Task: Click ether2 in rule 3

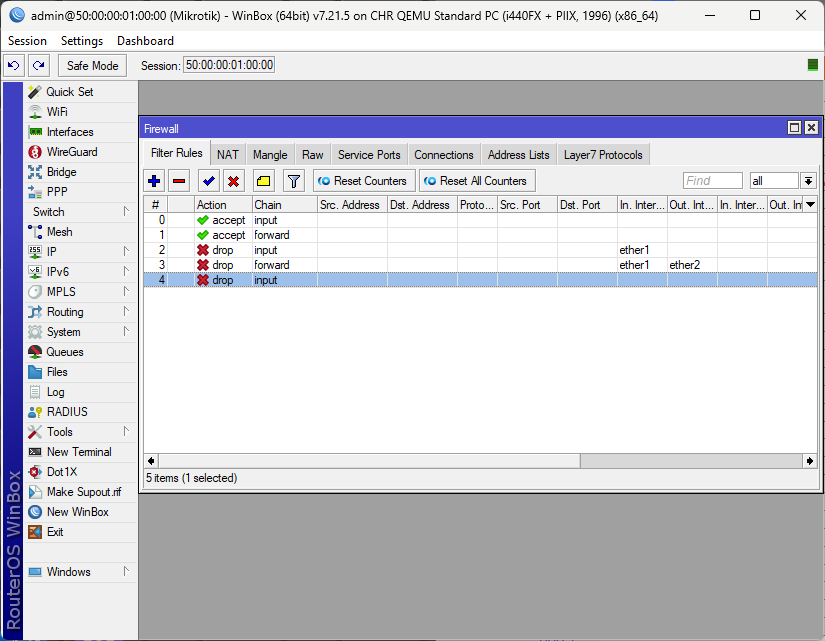Action: tap(685, 265)
